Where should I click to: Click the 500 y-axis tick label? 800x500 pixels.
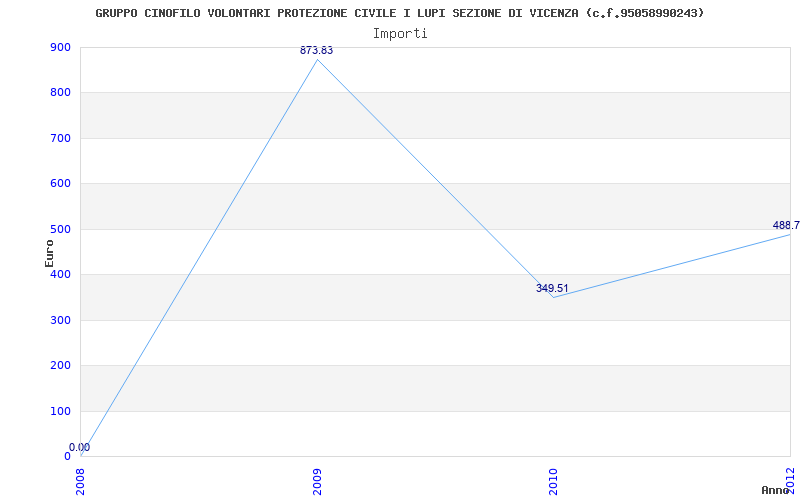pyautogui.click(x=60, y=229)
